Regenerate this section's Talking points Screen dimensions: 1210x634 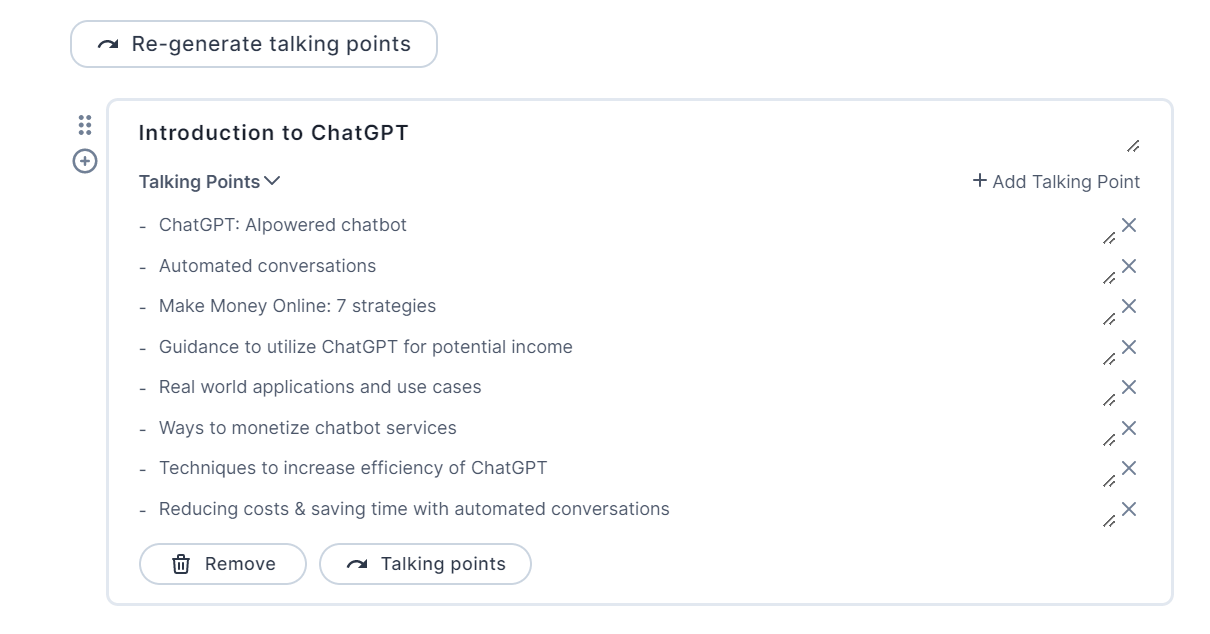(425, 564)
